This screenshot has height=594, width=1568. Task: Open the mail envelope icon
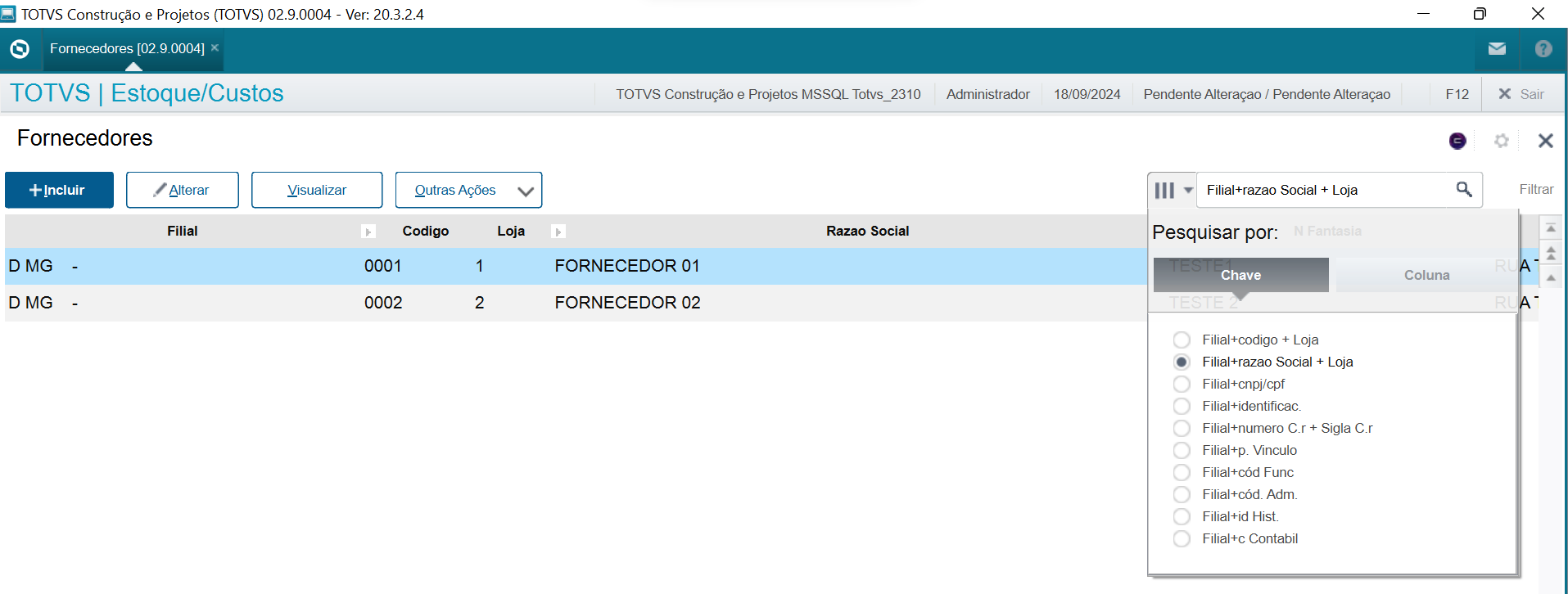[1497, 49]
